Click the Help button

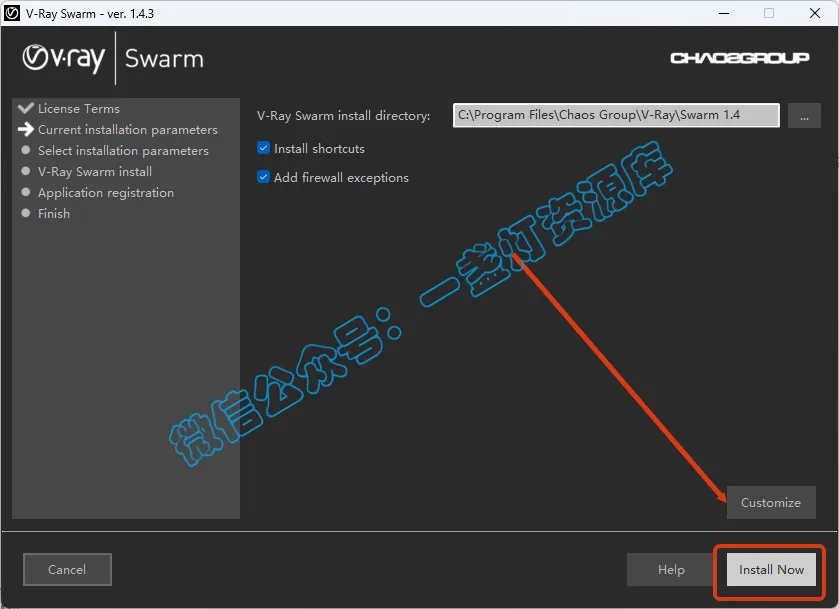click(671, 569)
